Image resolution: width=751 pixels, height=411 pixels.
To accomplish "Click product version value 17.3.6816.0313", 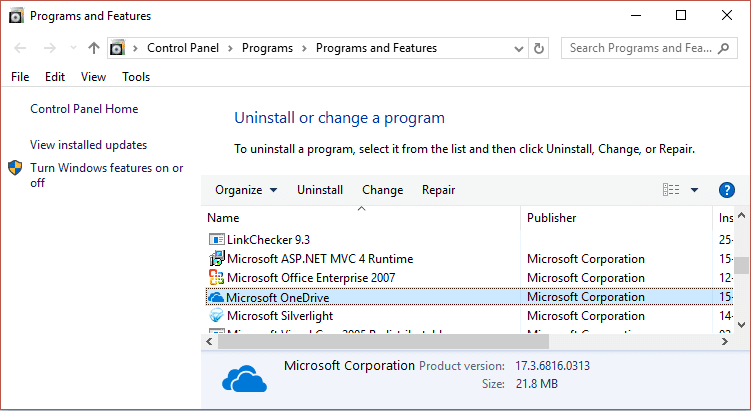I will pyautogui.click(x=553, y=366).
